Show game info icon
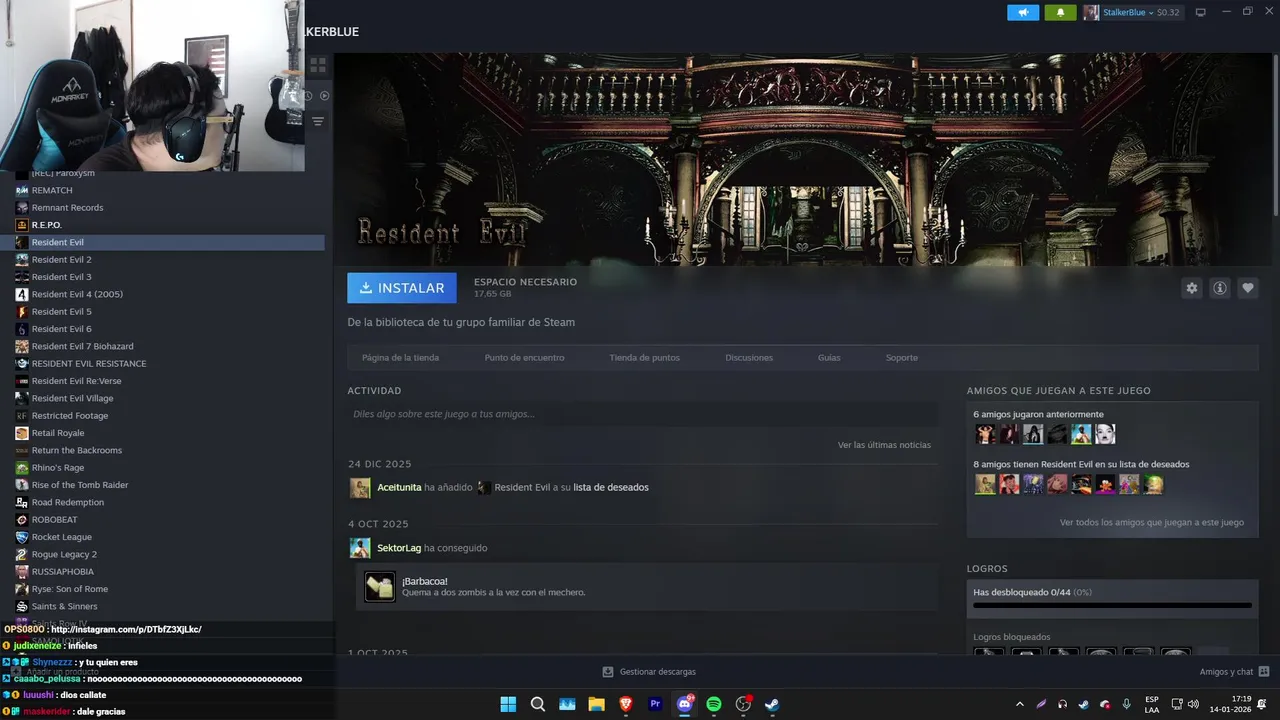 1220,288
